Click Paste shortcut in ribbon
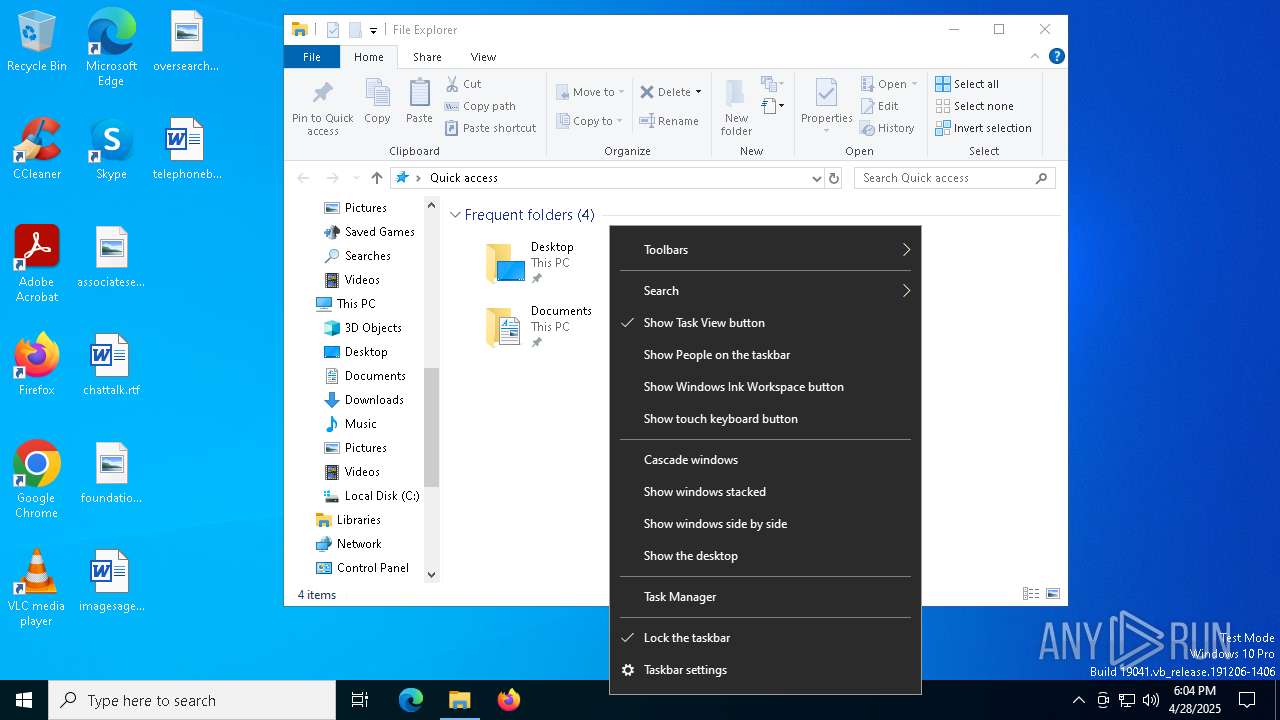The width and height of the screenshot is (1280, 720). click(491, 128)
